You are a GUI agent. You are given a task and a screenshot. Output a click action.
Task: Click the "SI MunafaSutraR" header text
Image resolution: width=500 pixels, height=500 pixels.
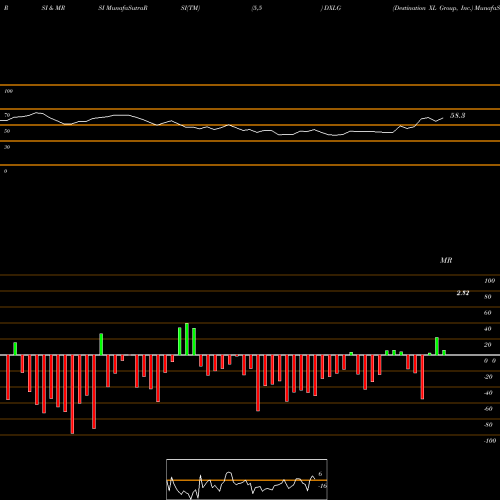click(x=123, y=8)
